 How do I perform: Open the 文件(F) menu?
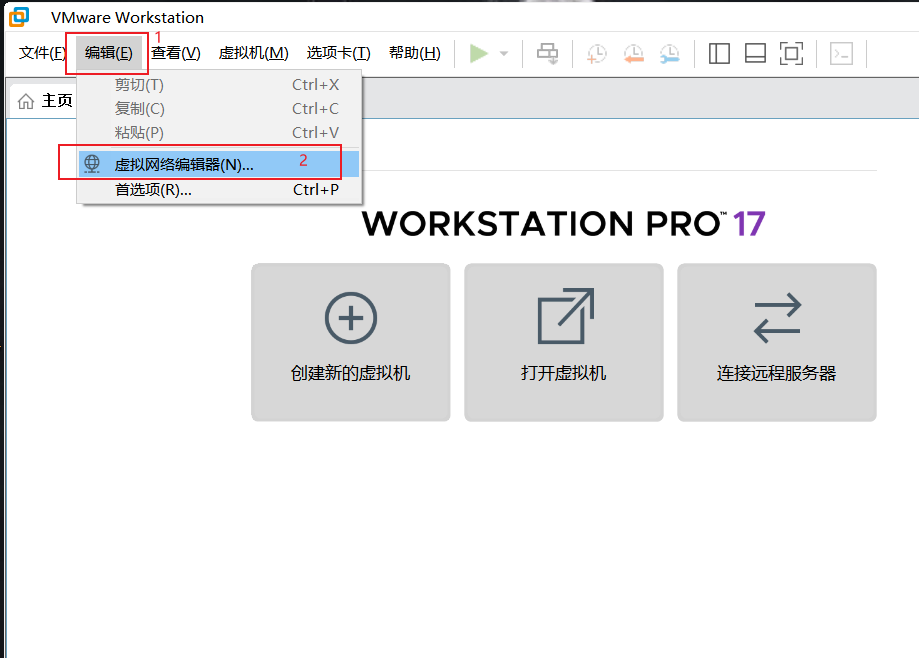(42, 53)
